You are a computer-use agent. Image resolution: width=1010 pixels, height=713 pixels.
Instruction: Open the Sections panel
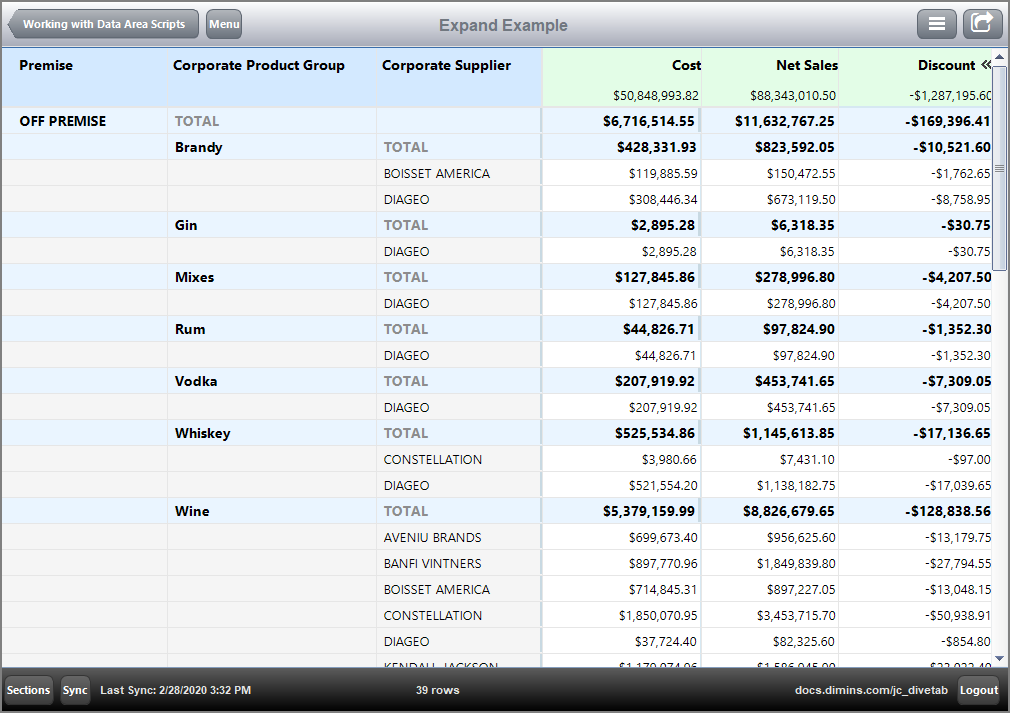(28, 690)
